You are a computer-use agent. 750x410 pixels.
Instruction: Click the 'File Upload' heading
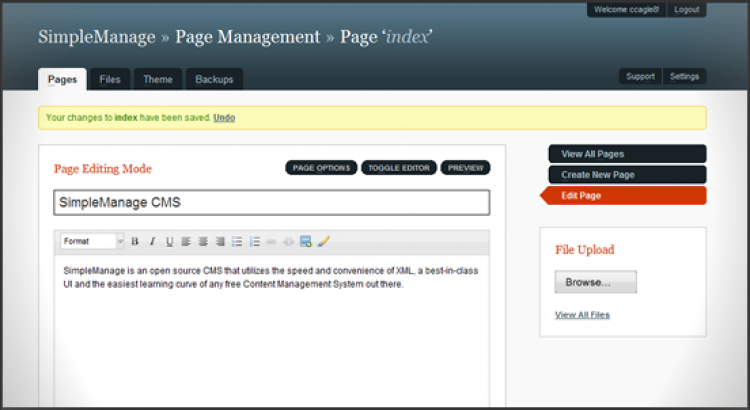(x=585, y=250)
